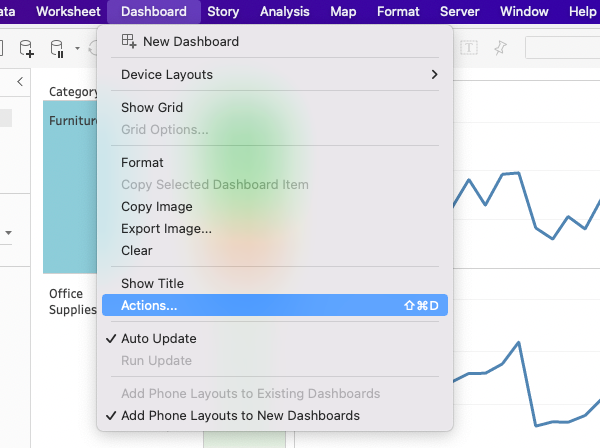Select Copy Image in Dashboard menu

[x=157, y=207]
